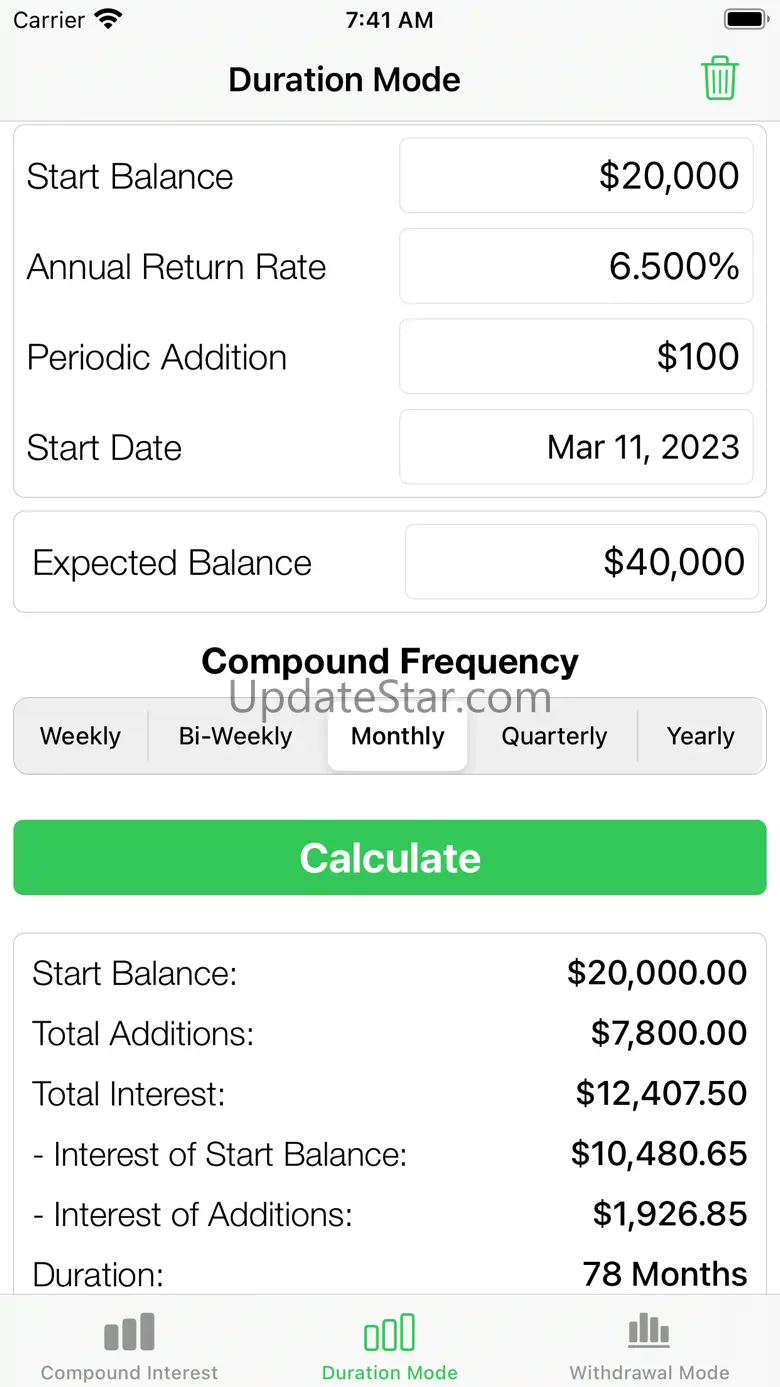780x1387 pixels.
Task: Tap the green trash can icon
Action: (x=719, y=79)
